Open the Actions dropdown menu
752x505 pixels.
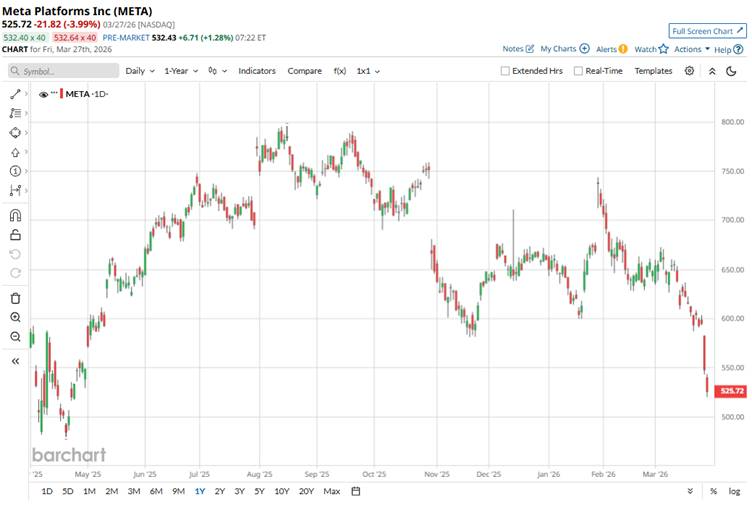(692, 48)
